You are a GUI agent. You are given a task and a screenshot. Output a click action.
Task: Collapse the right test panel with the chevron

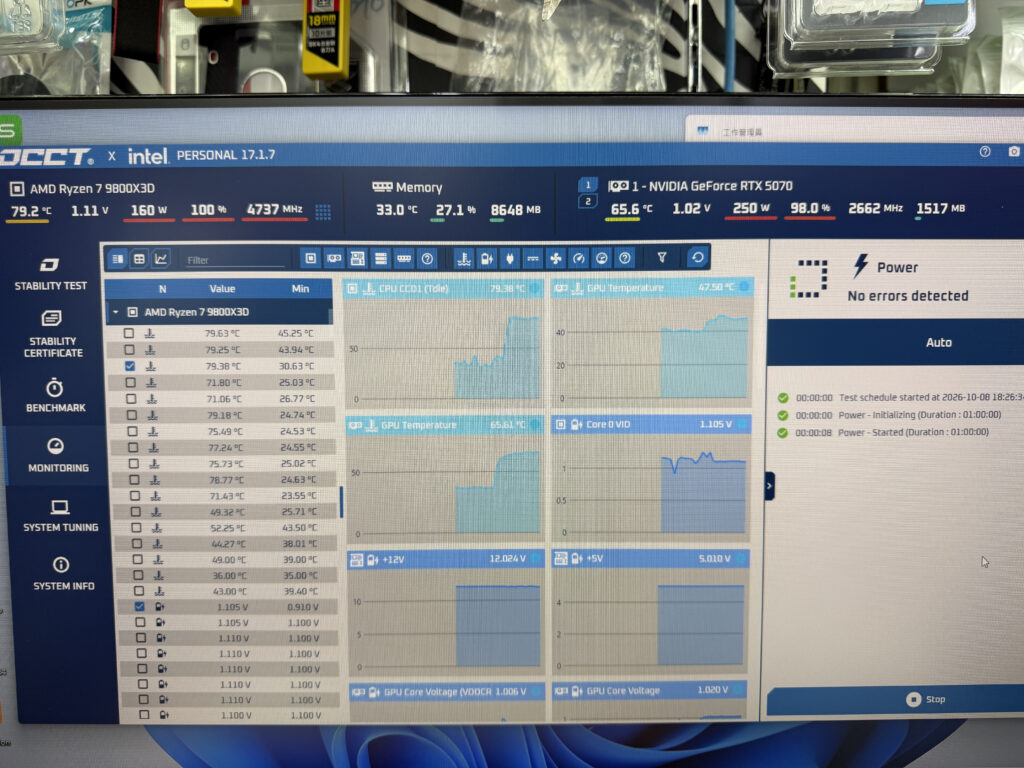[x=769, y=486]
